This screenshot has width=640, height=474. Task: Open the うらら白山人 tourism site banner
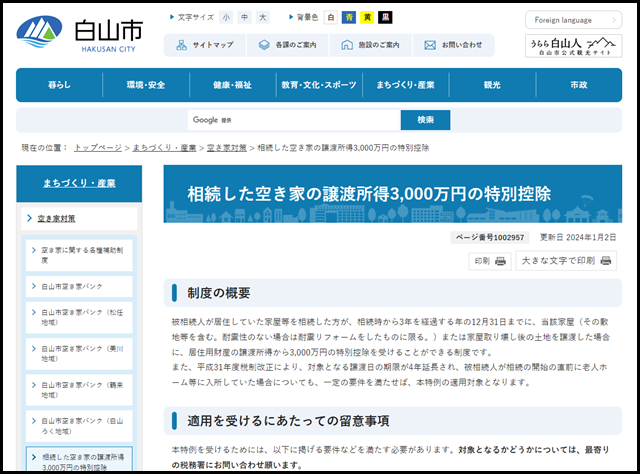[573, 46]
